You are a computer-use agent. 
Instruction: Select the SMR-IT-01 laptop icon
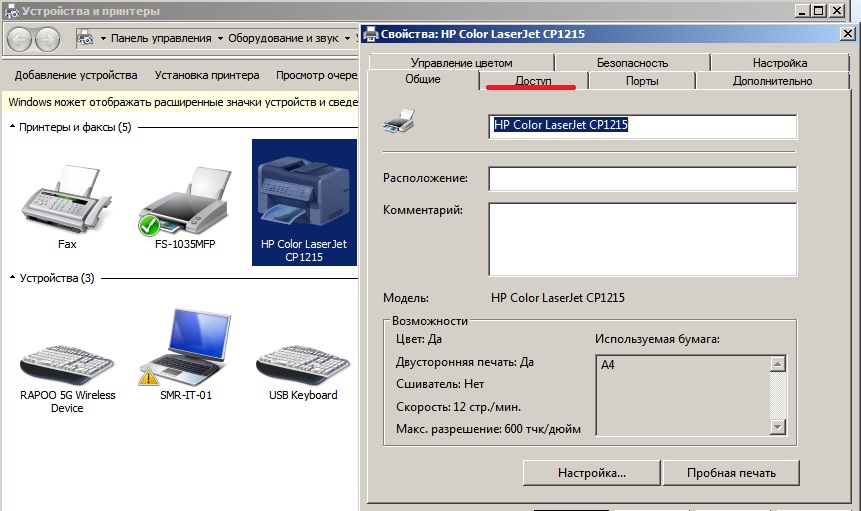coord(185,347)
